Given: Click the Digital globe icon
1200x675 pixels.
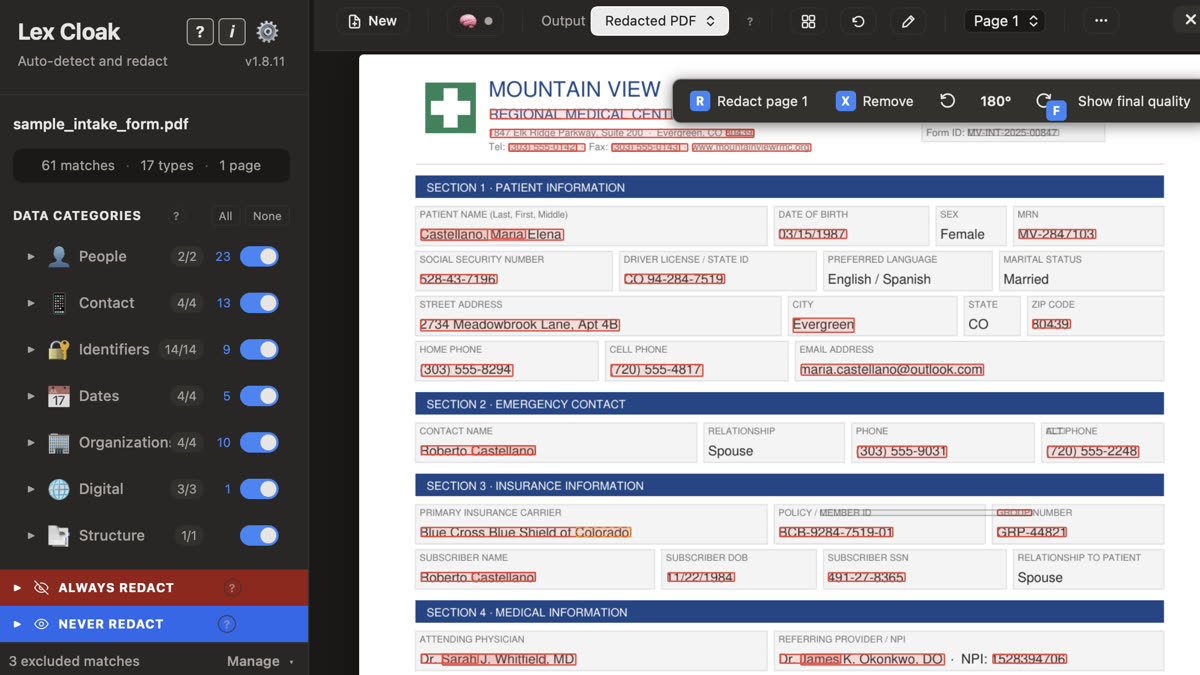Looking at the screenshot, I should 59,489.
